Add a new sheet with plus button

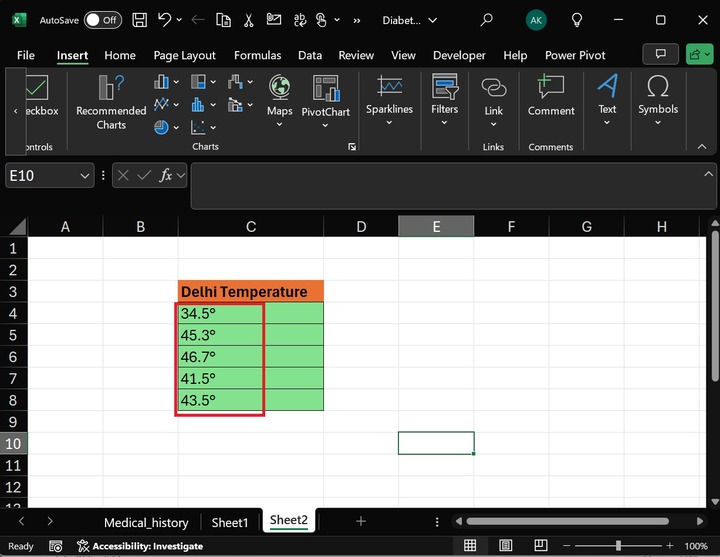(x=361, y=522)
